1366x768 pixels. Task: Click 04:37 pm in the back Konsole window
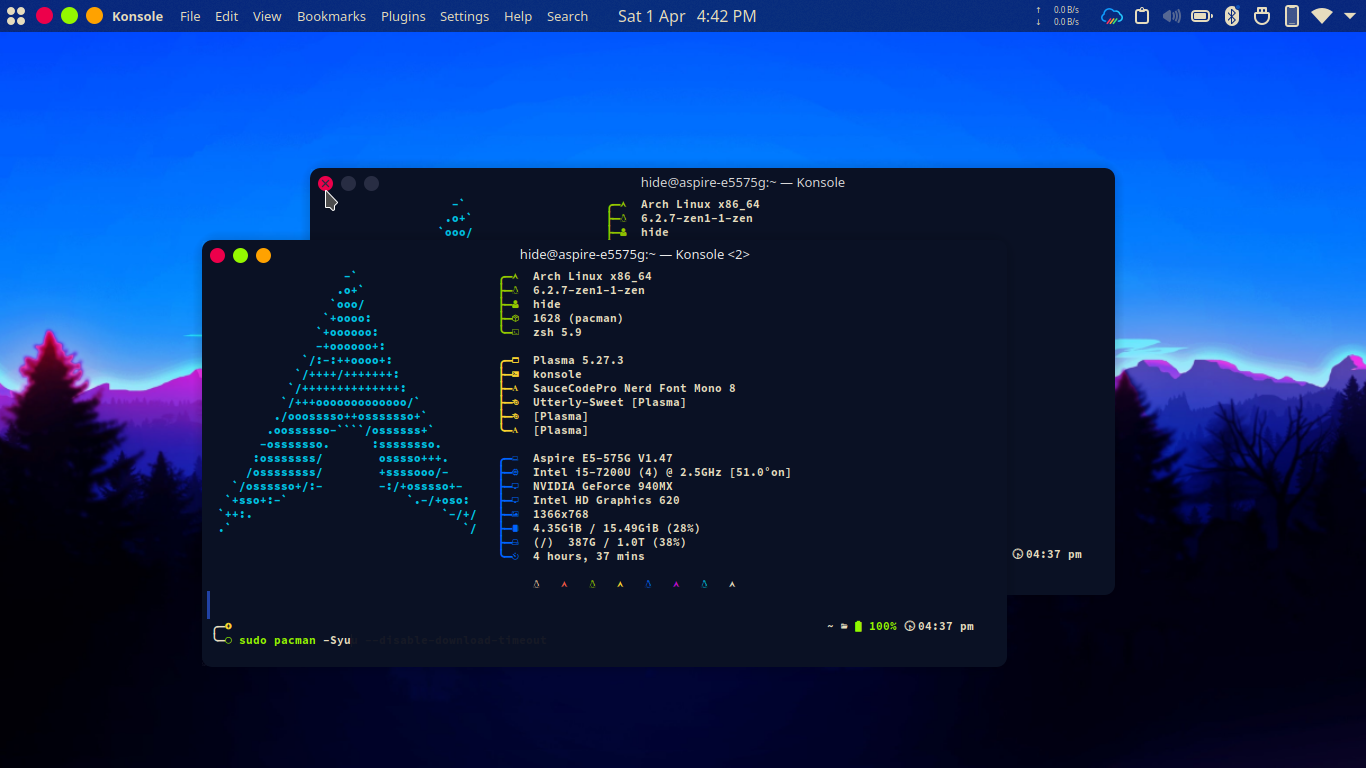[x=1054, y=554]
